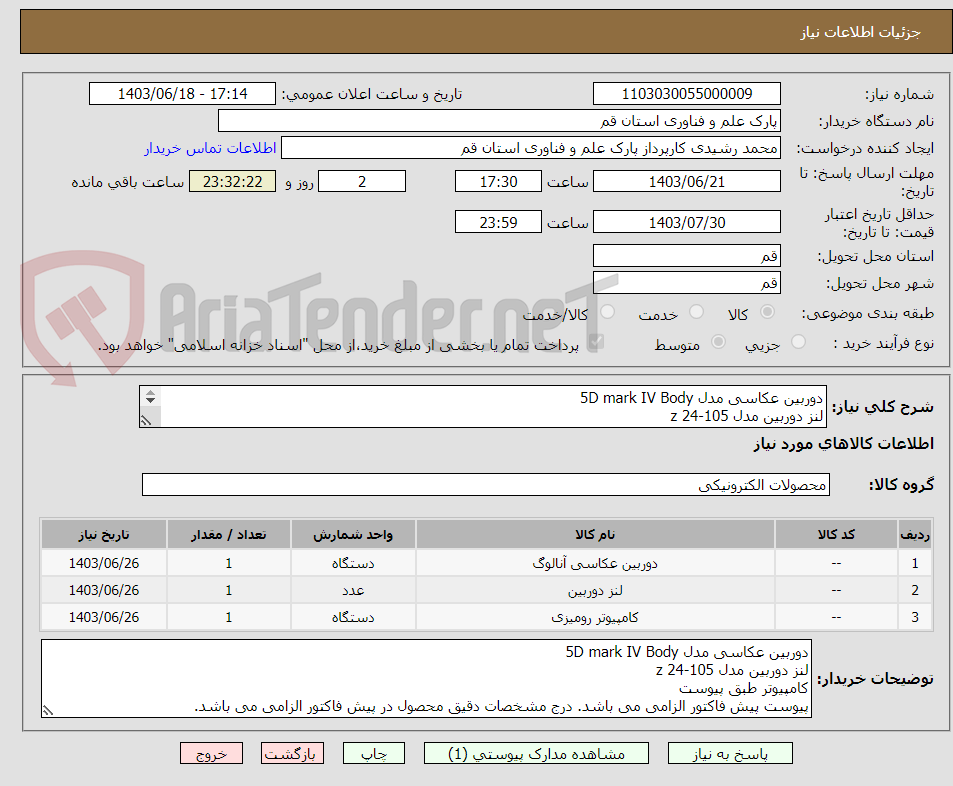Click the چاپ print button
This screenshot has height=786, width=953.
374,753
